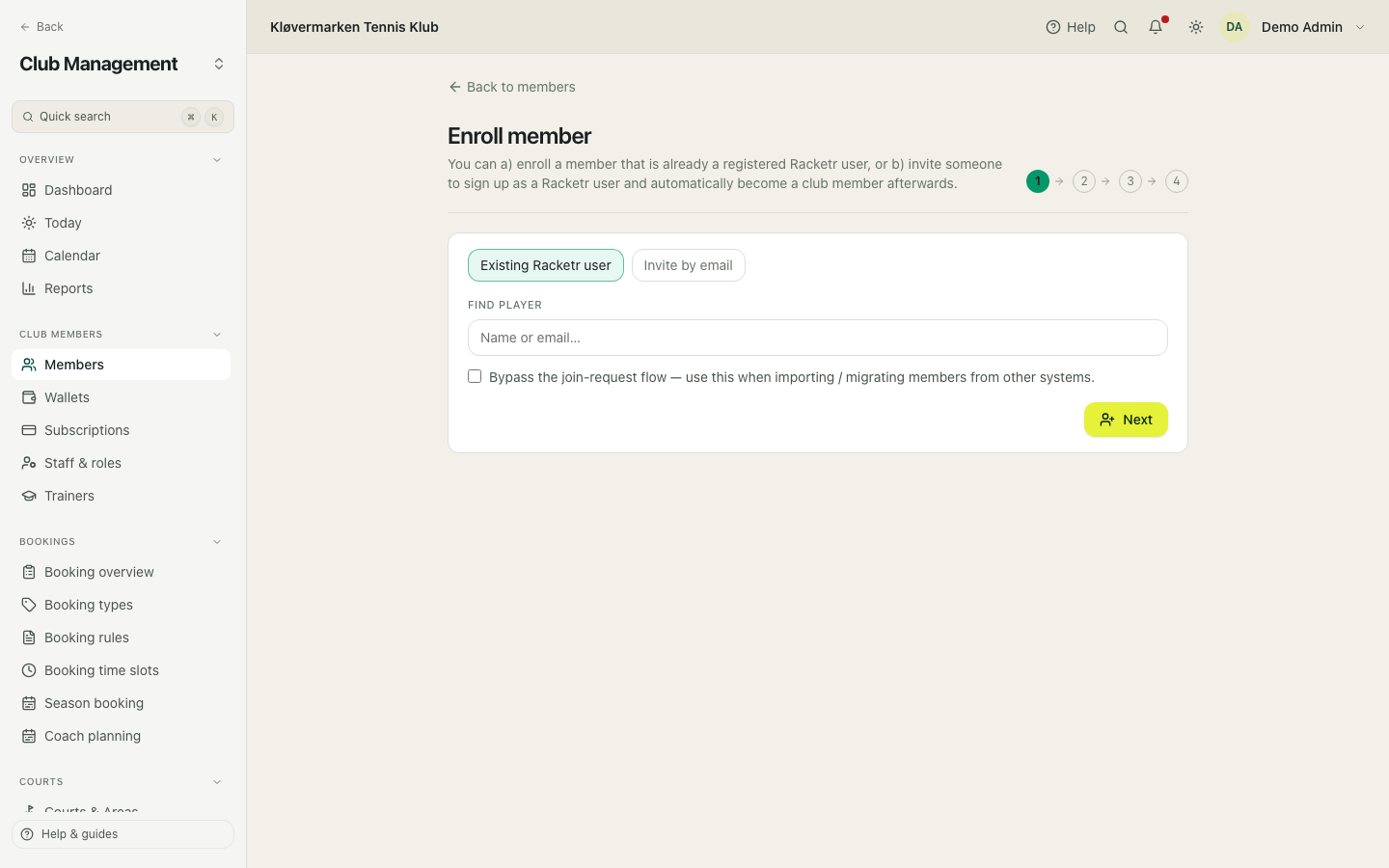Open the Season booking calendar icon
Image resolution: width=1389 pixels, height=868 pixels.
point(29,703)
